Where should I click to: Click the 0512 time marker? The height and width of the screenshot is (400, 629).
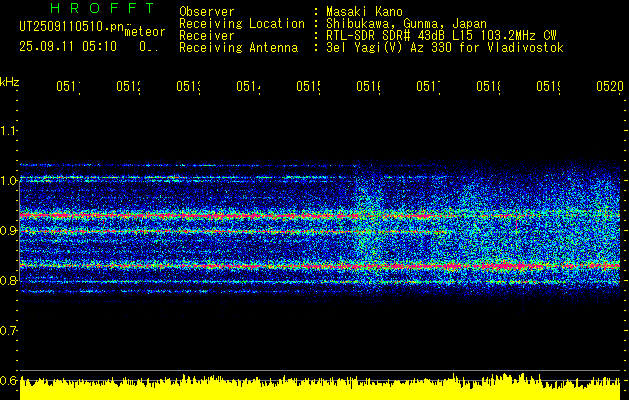pos(128,87)
